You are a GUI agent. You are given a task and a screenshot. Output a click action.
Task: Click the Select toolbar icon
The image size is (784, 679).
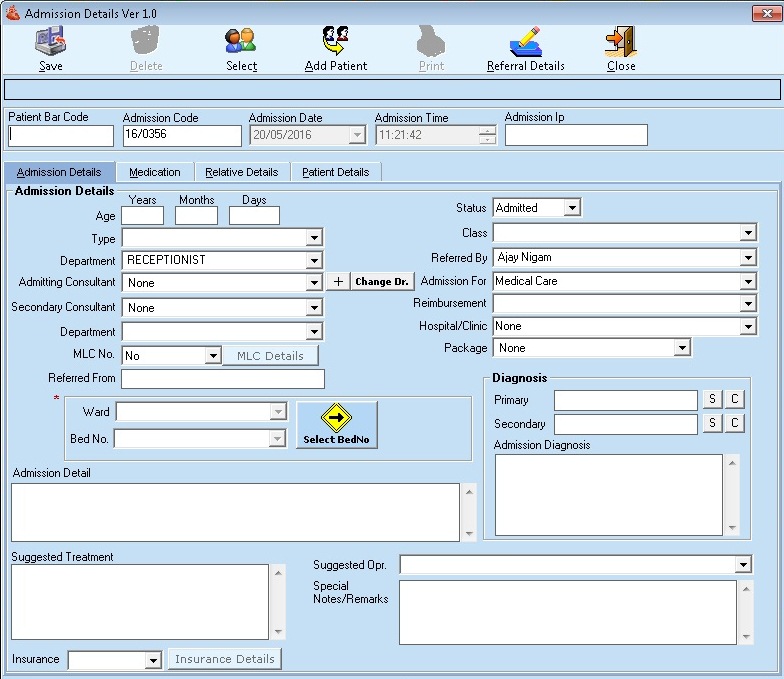click(x=241, y=42)
